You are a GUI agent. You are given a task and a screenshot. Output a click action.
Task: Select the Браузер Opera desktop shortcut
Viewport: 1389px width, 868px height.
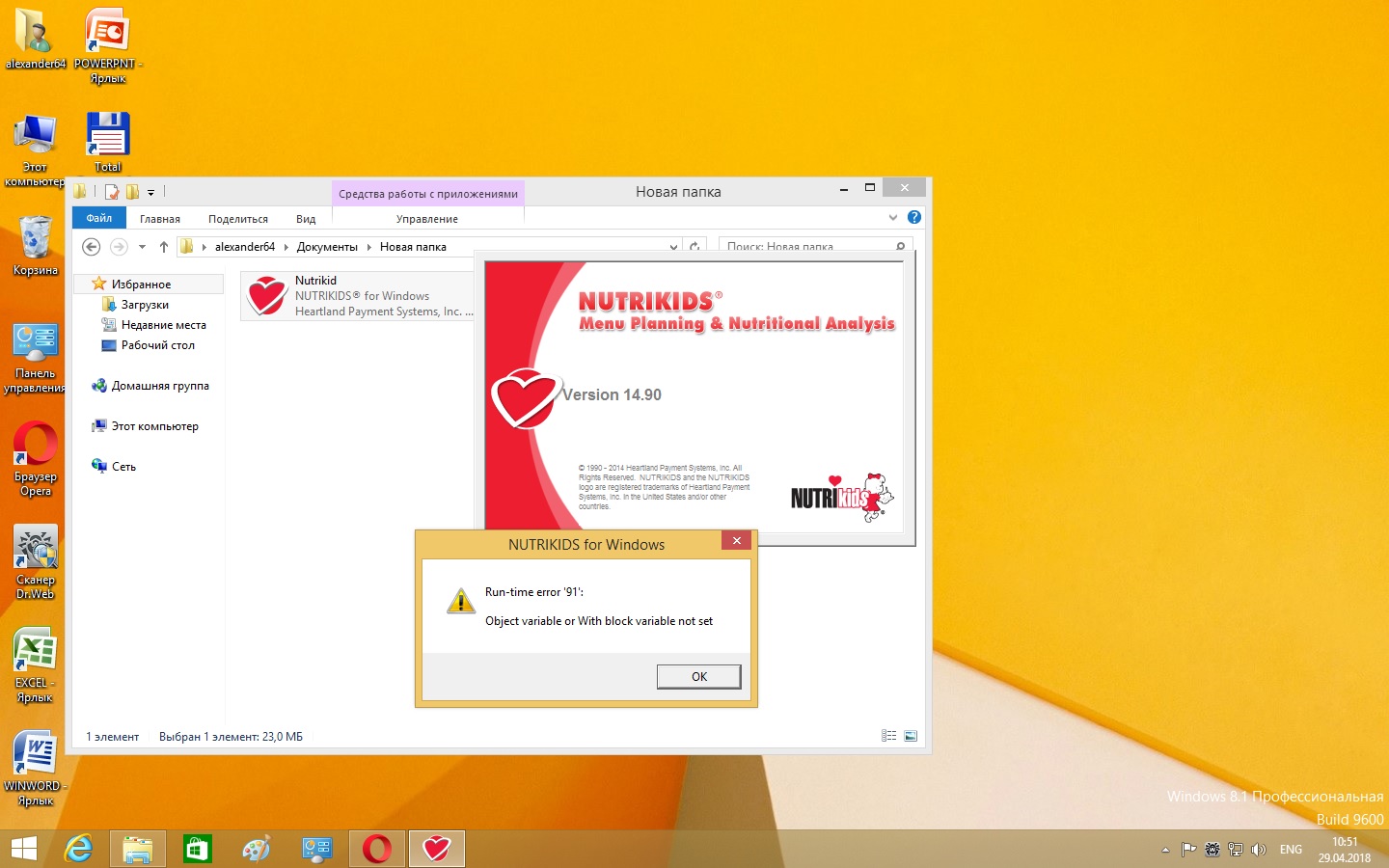(x=36, y=459)
